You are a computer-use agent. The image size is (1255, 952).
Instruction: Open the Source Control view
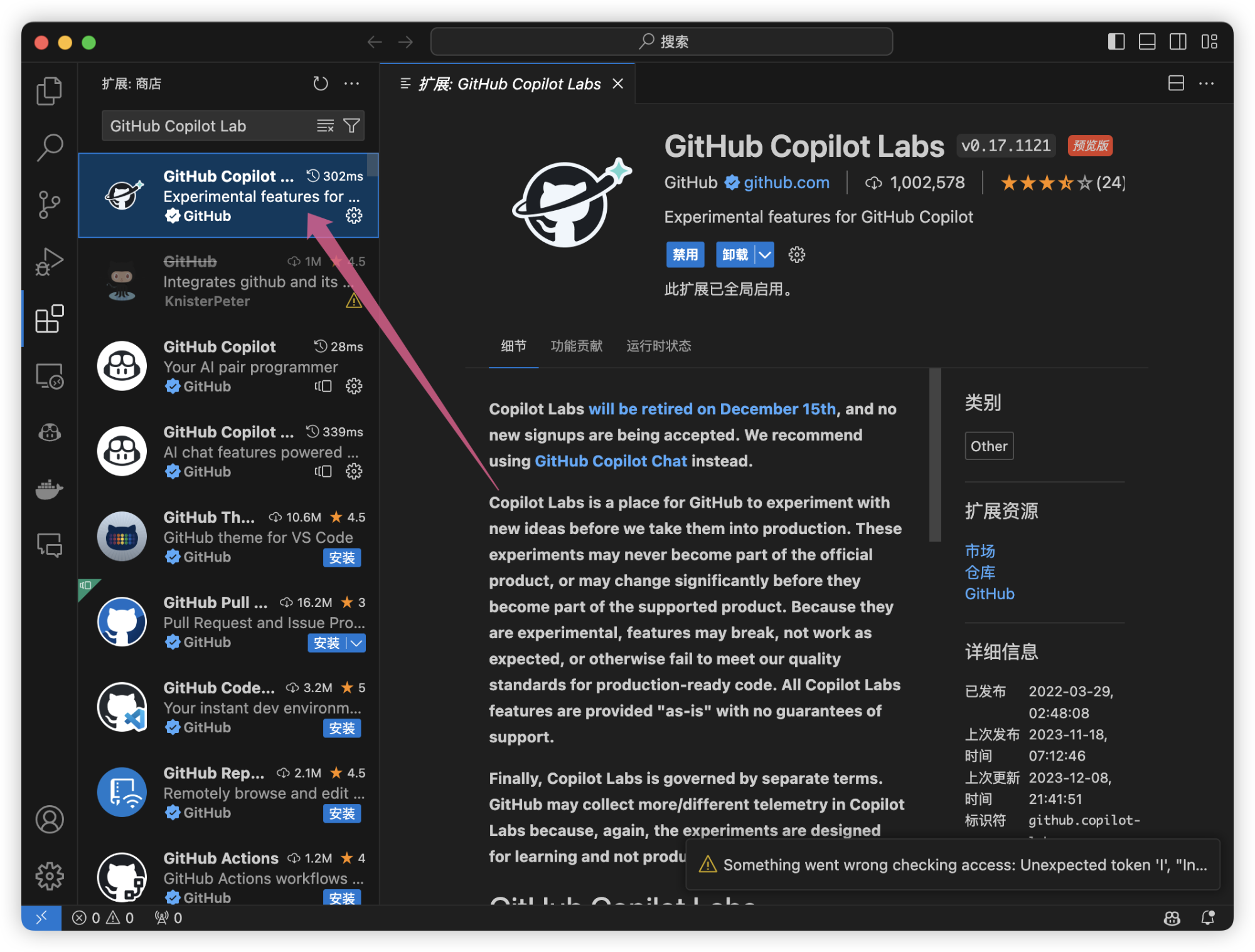pyautogui.click(x=49, y=205)
